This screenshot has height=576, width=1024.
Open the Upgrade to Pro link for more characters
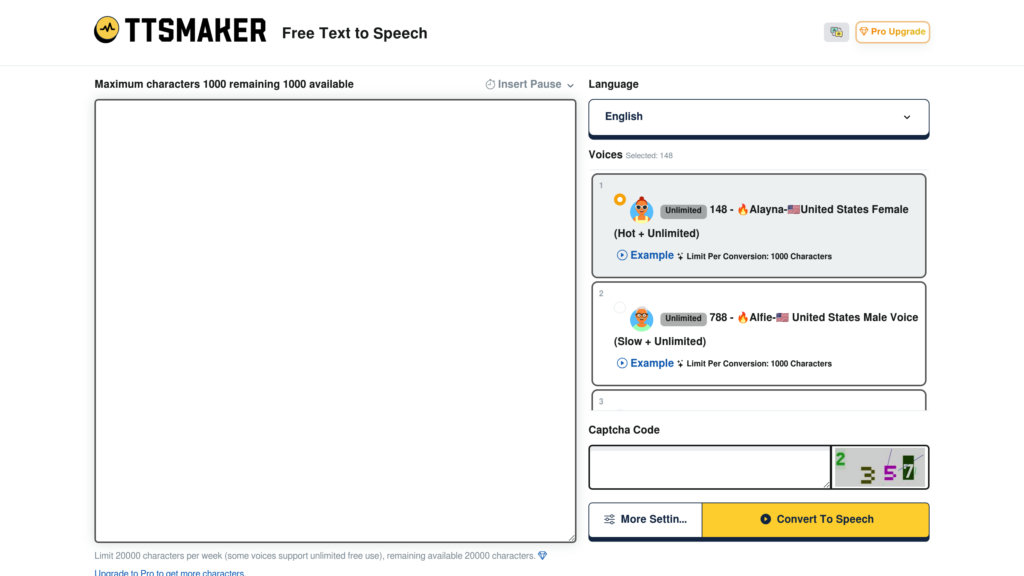pos(168,572)
